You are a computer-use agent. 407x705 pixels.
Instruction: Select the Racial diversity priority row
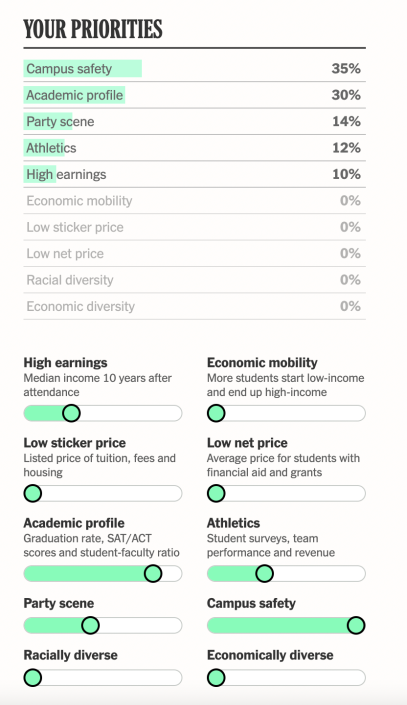click(194, 280)
